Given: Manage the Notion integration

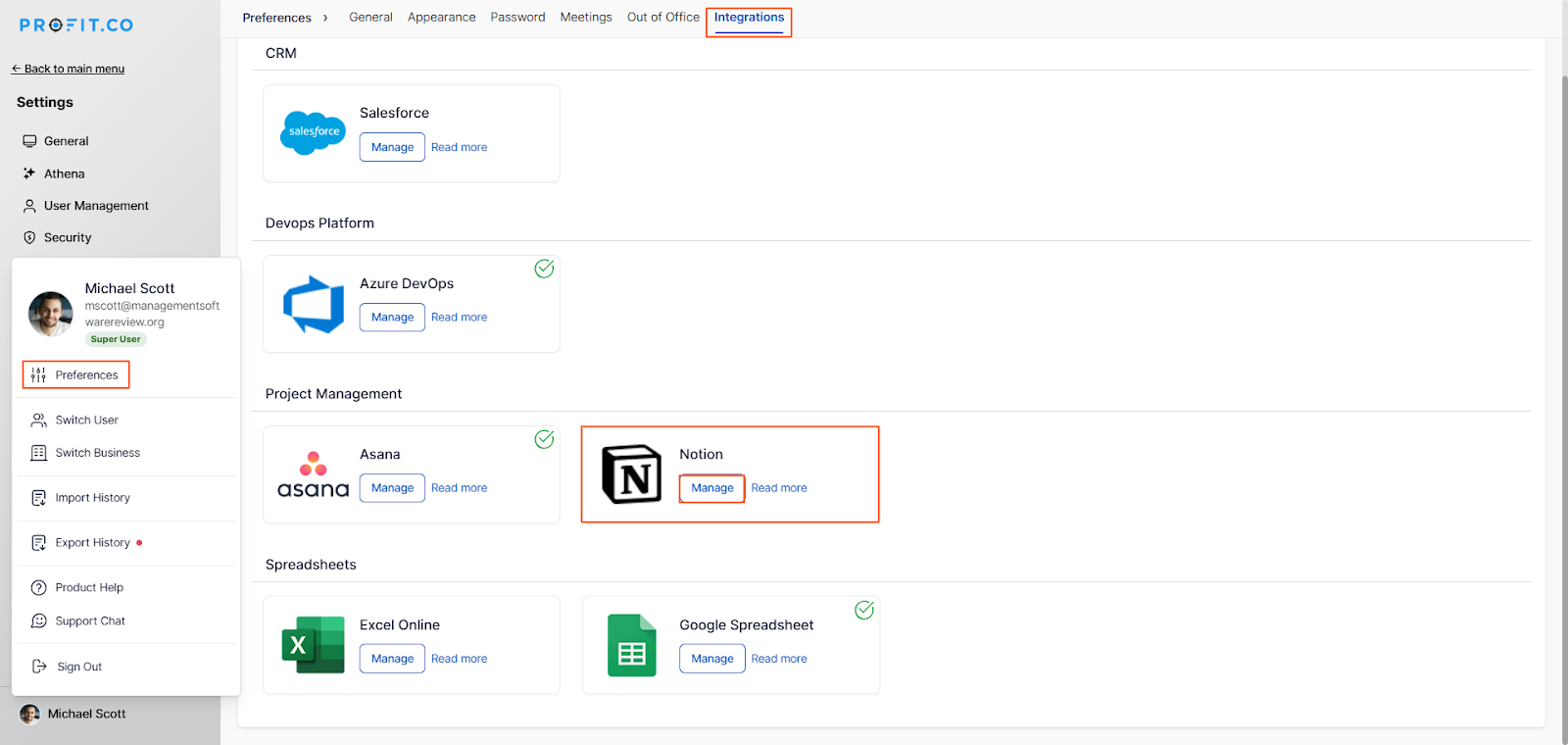Looking at the screenshot, I should (712, 488).
